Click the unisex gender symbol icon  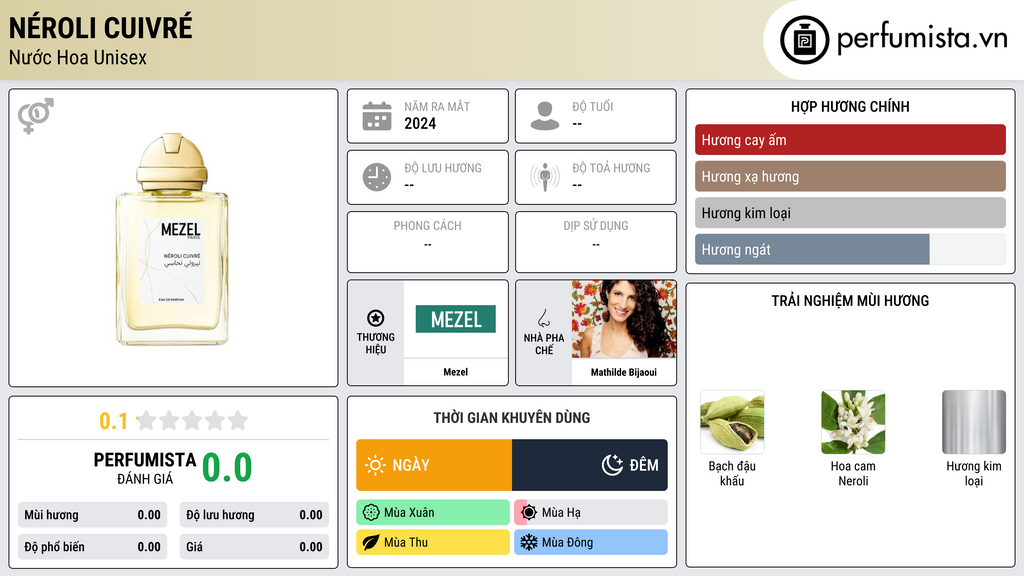tap(36, 116)
